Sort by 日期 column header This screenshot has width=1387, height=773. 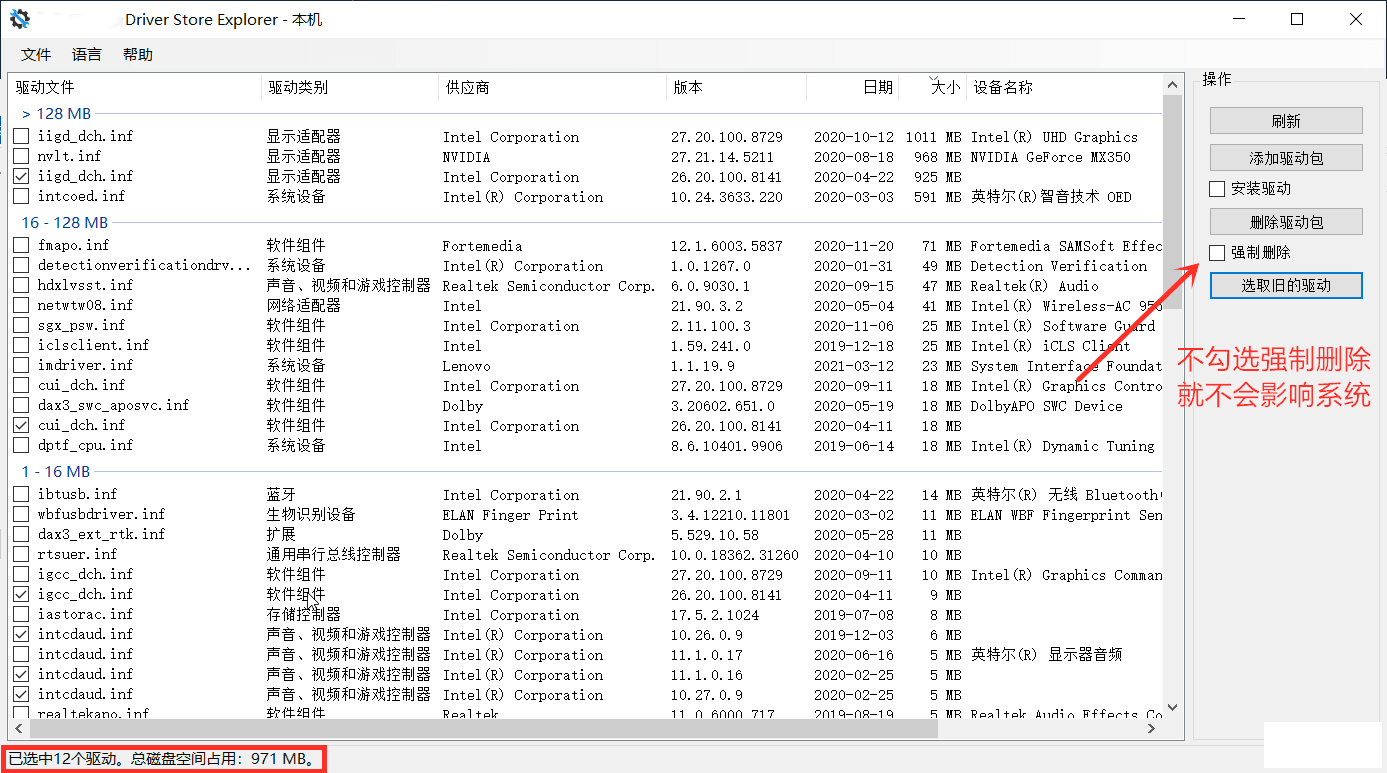pyautogui.click(x=852, y=88)
